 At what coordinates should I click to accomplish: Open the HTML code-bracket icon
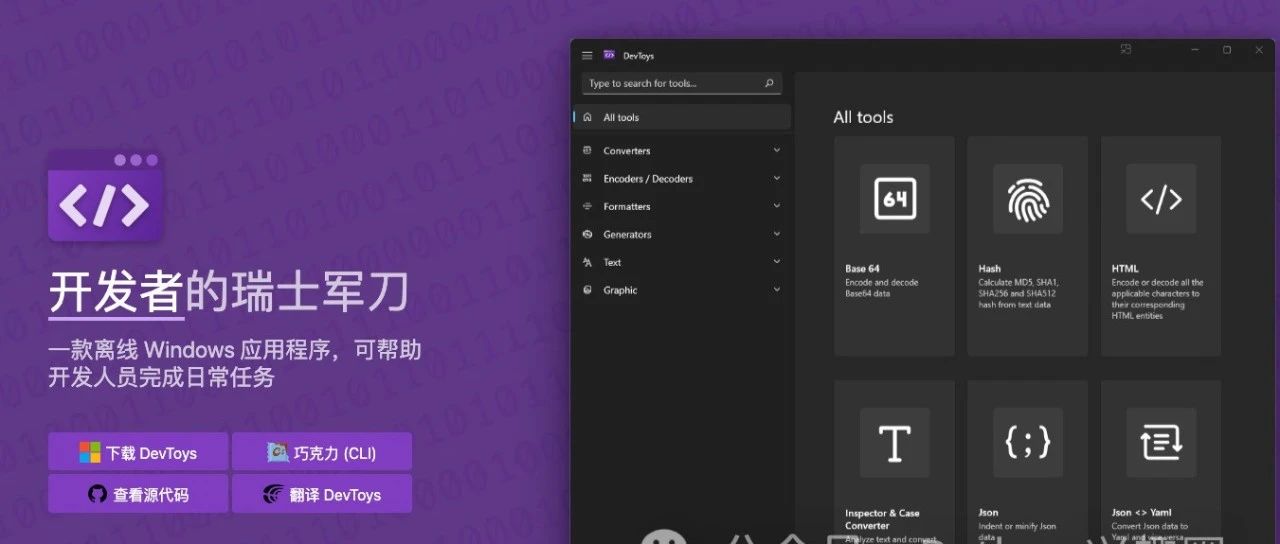tap(1160, 199)
